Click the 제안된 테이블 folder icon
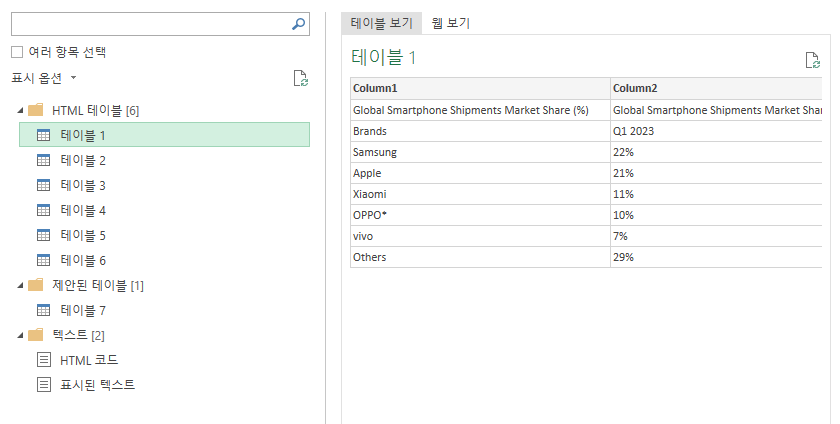Viewport: 840px width, 424px height. pyautogui.click(x=35, y=285)
